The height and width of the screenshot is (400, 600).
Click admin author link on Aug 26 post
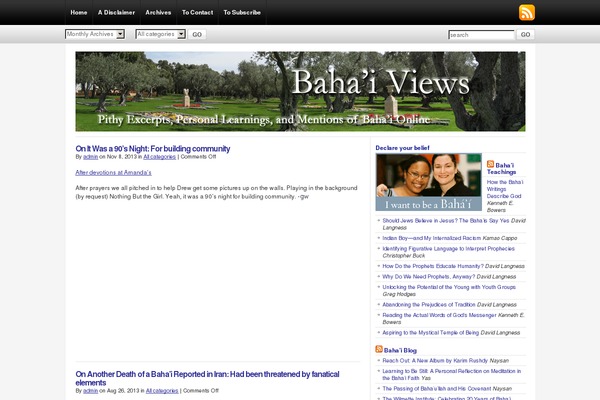[x=90, y=391]
